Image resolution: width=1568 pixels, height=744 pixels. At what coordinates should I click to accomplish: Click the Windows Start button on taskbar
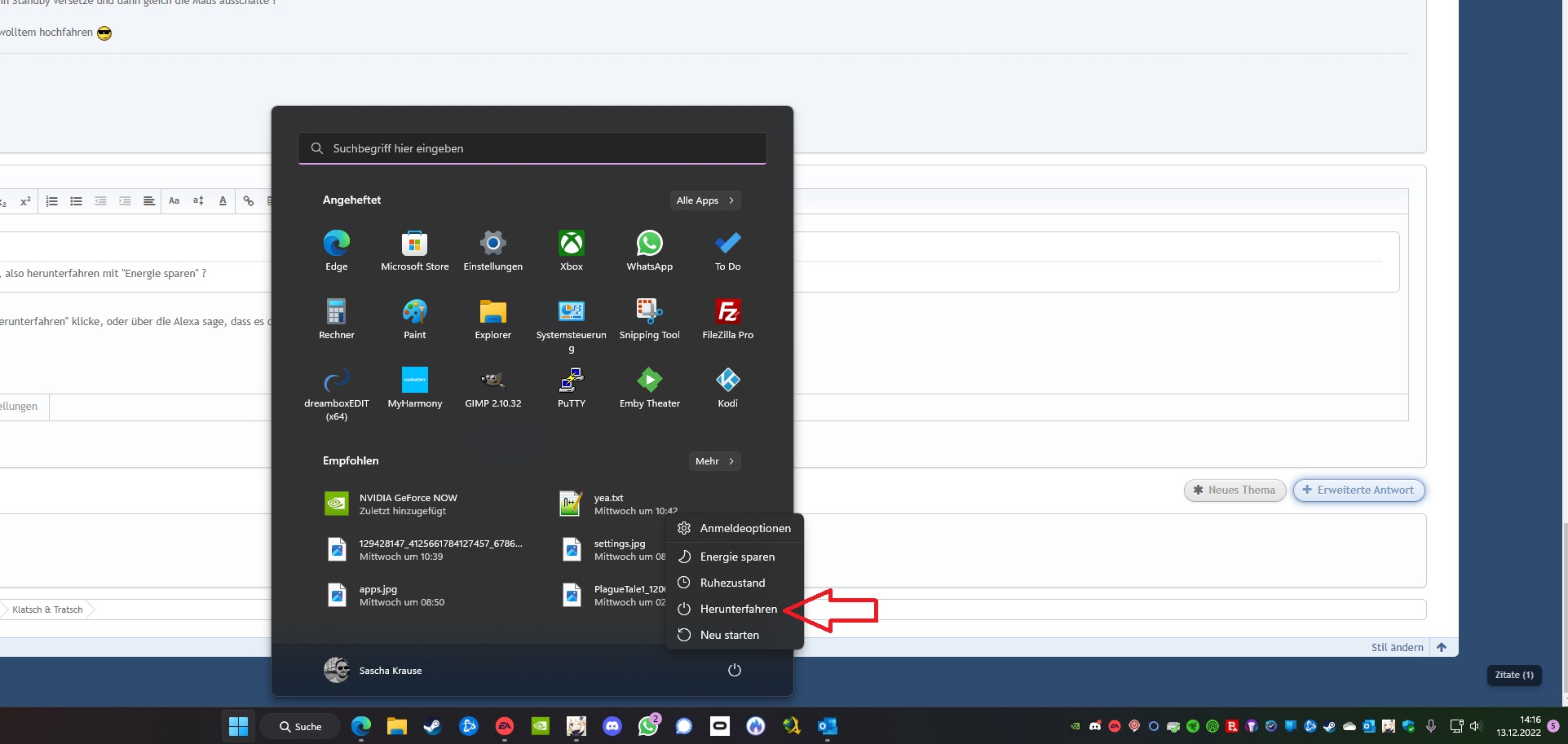(x=238, y=726)
